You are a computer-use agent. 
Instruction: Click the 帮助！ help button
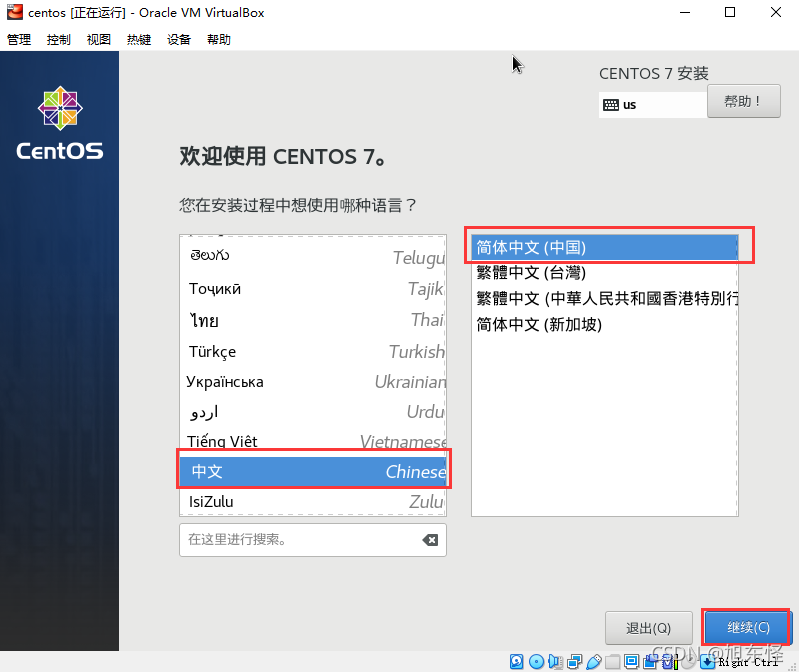(743, 101)
